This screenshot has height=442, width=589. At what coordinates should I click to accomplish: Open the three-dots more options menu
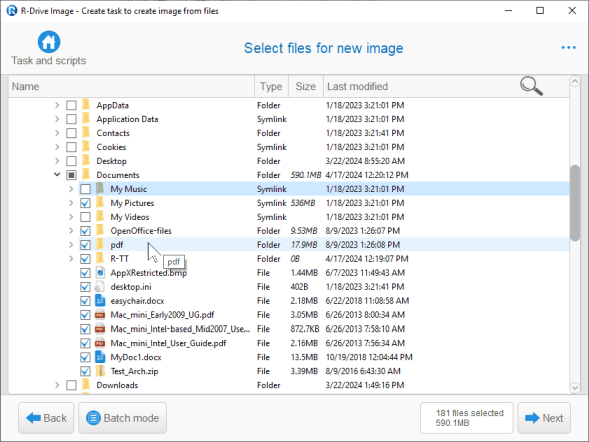click(x=568, y=48)
